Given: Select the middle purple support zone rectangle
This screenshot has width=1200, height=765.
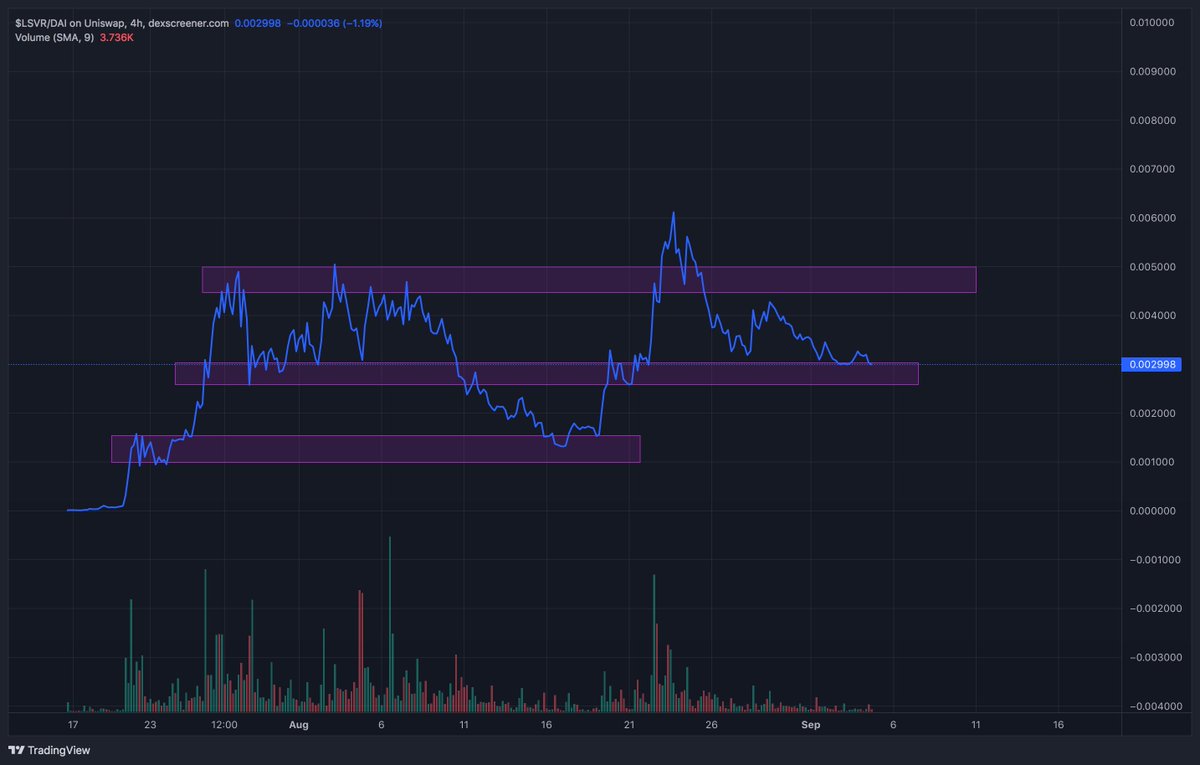Looking at the screenshot, I should coord(546,373).
